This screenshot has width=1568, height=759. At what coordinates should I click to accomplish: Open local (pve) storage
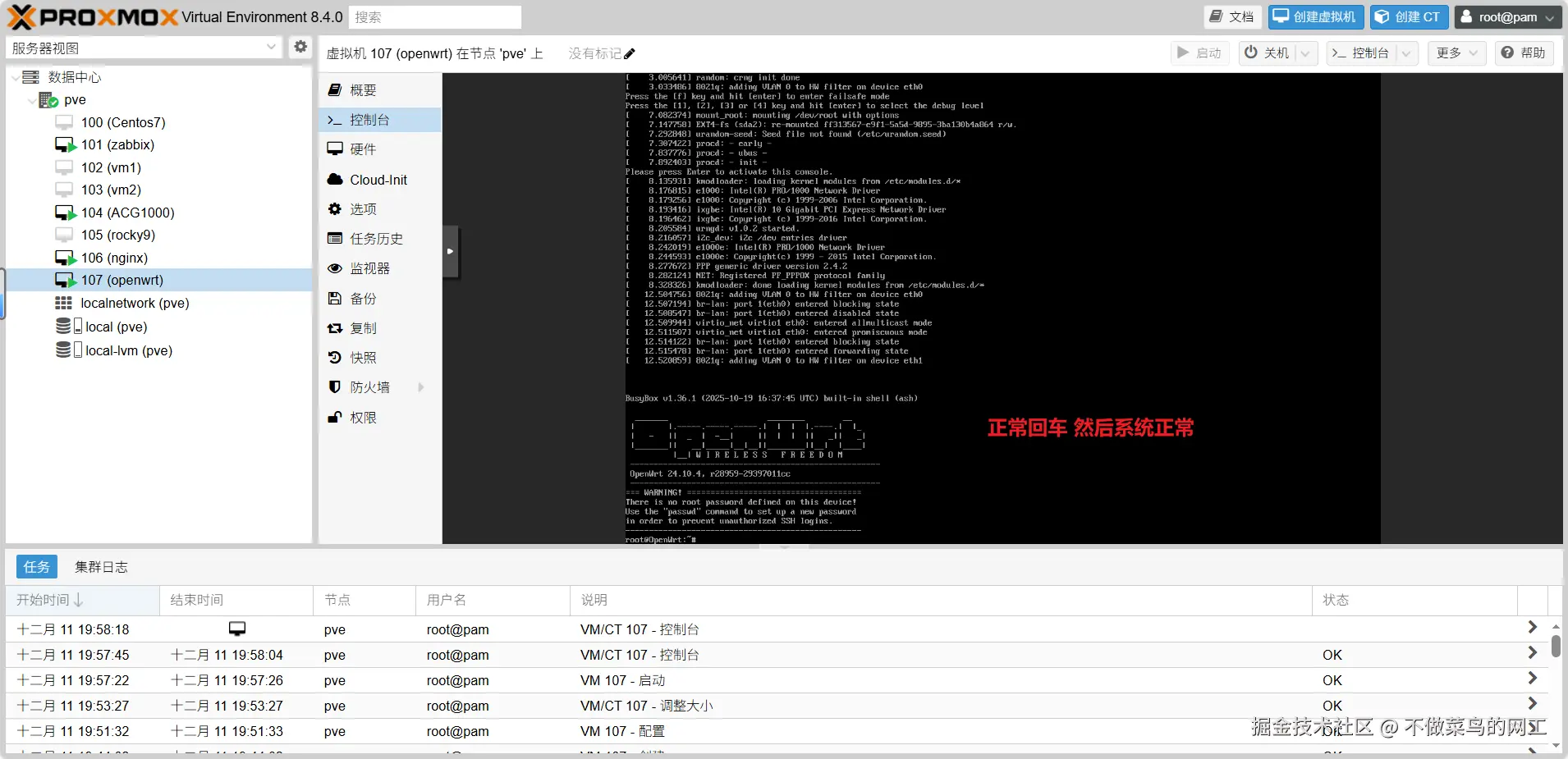(x=116, y=327)
